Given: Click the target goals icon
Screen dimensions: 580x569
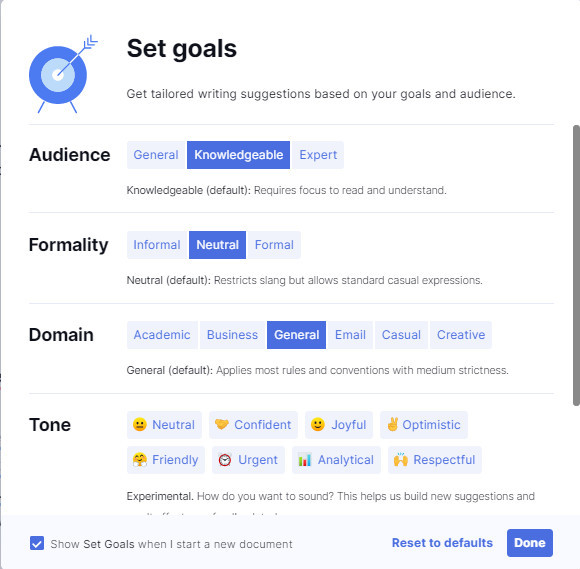Looking at the screenshot, I should click(63, 74).
